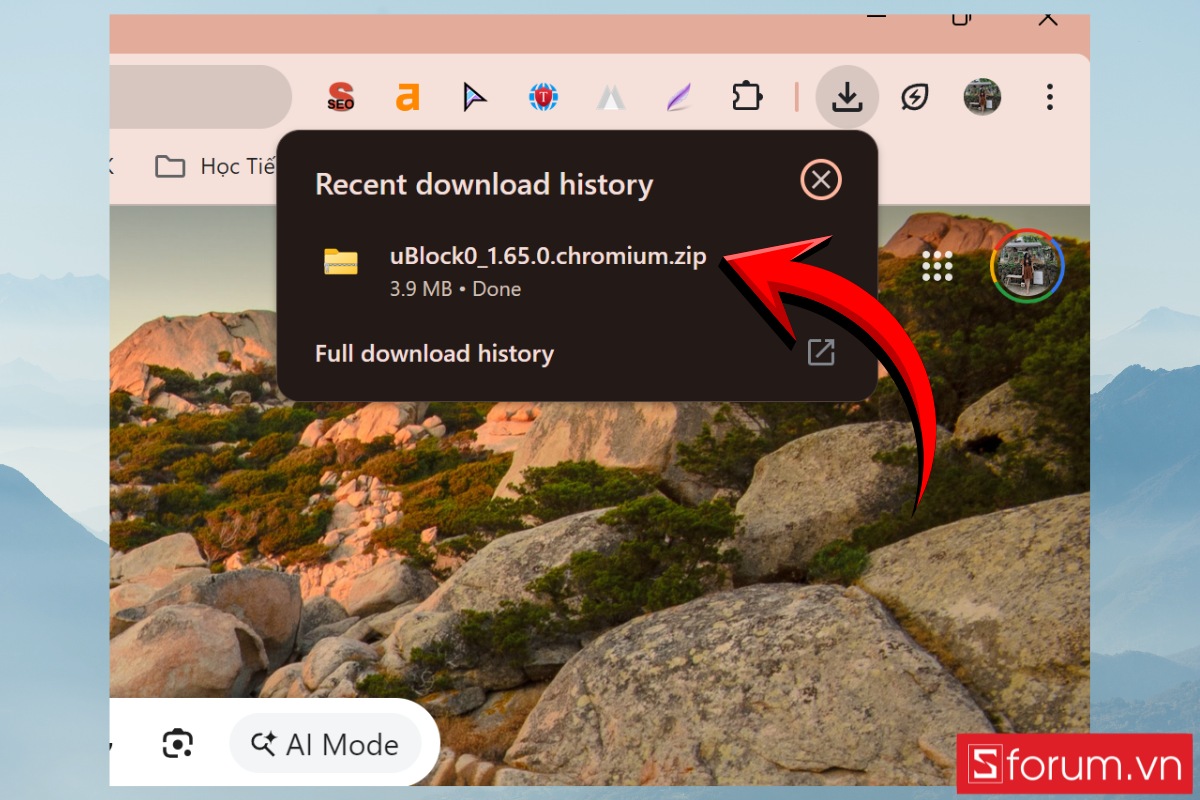The width and height of the screenshot is (1200, 800).
Task: Click the orange Amazon extension icon
Action: coord(407,96)
